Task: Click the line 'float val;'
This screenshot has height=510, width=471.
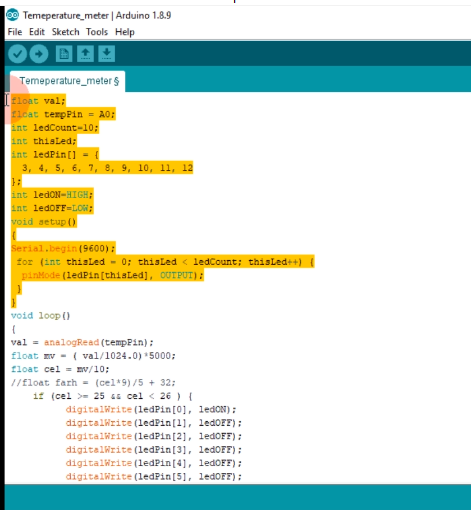Action: (38, 101)
